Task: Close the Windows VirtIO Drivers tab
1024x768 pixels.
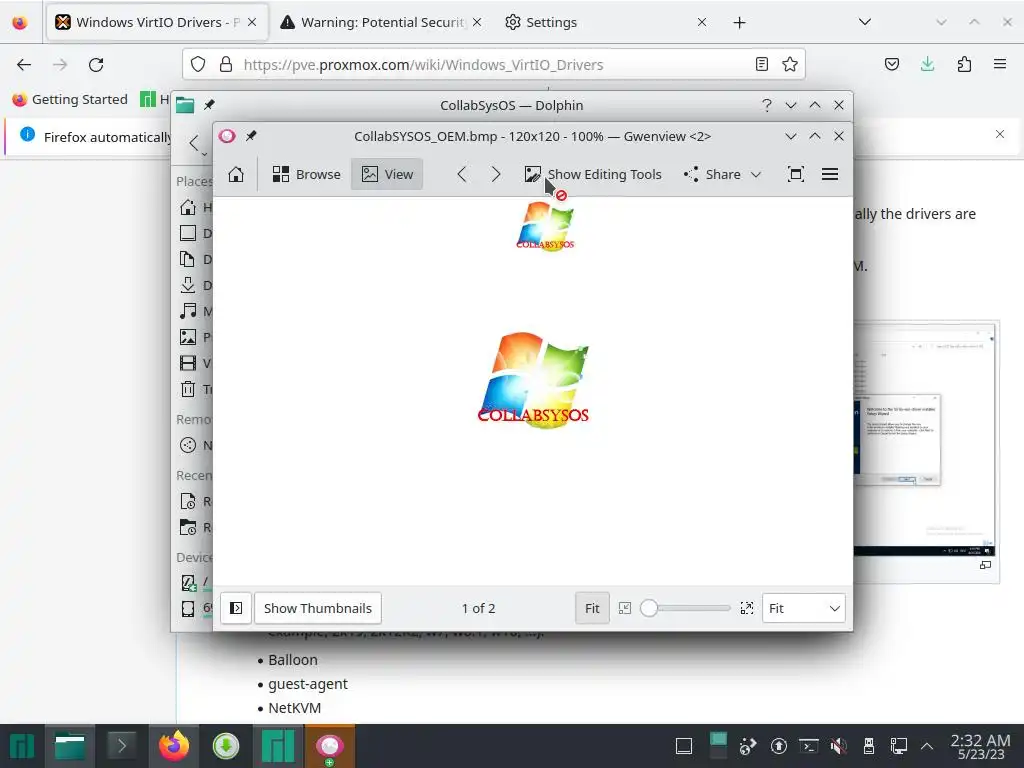Action: (x=252, y=22)
